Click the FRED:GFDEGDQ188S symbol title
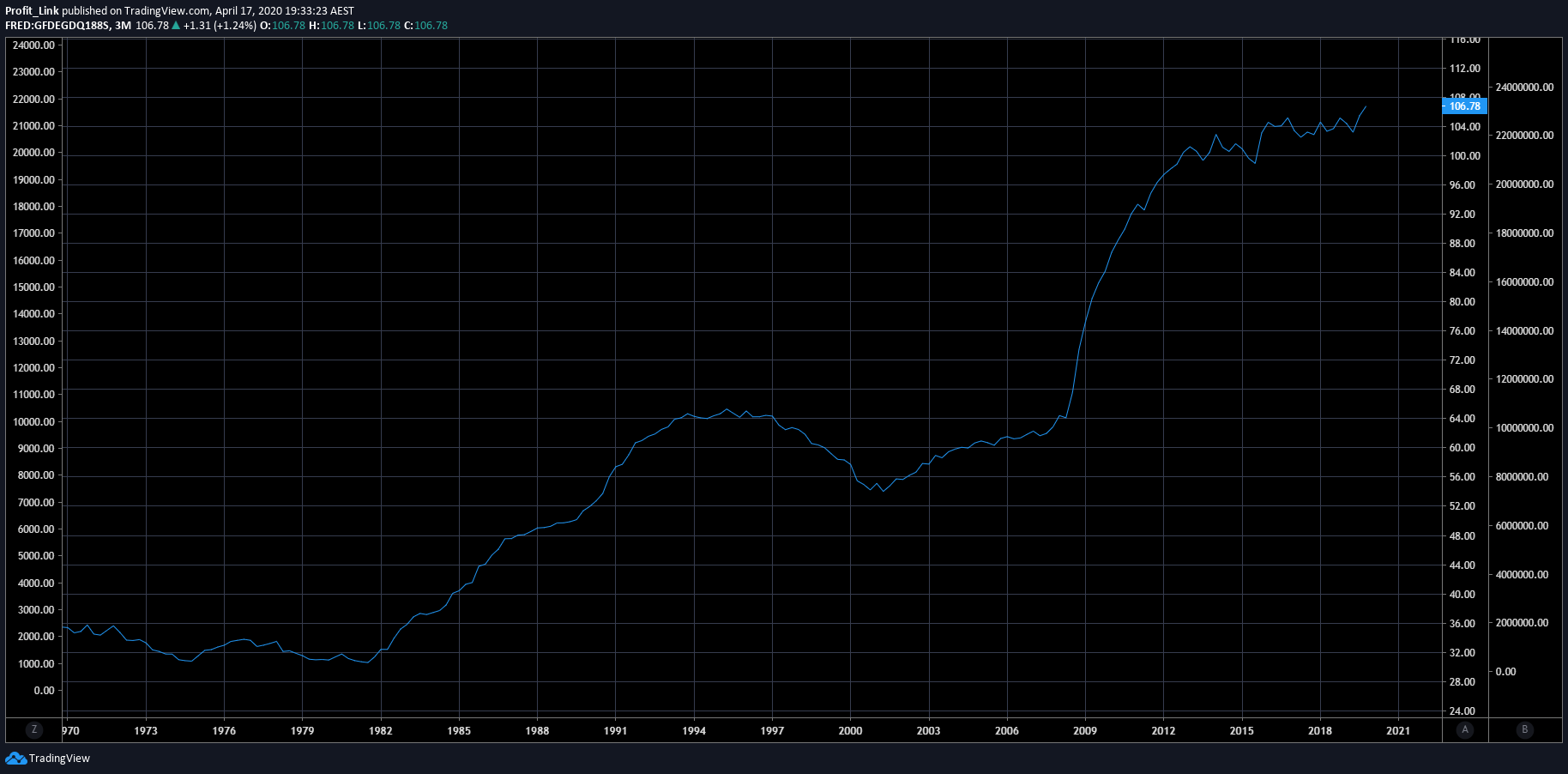This screenshot has height=774, width=1568. pyautogui.click(x=57, y=26)
